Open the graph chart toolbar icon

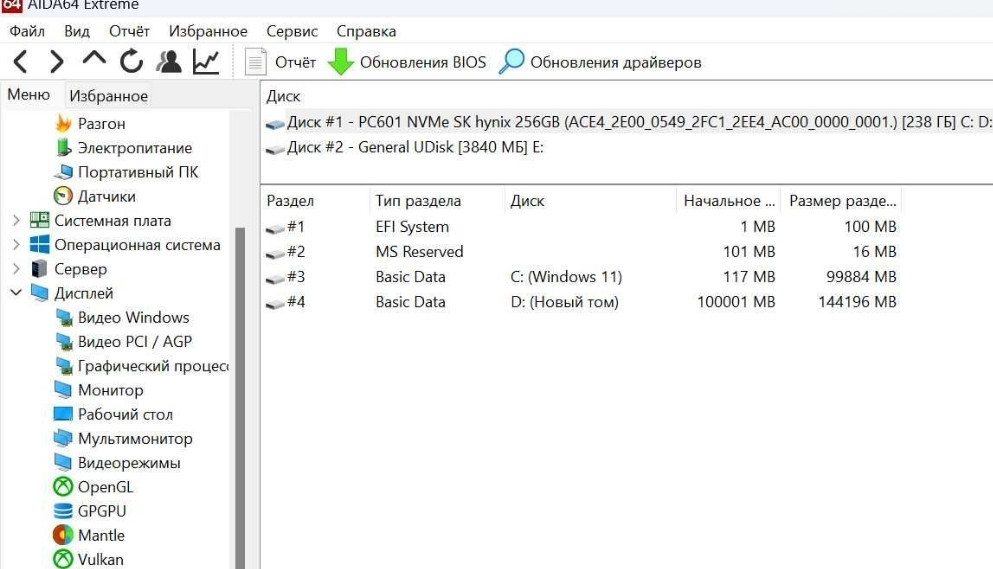point(206,61)
